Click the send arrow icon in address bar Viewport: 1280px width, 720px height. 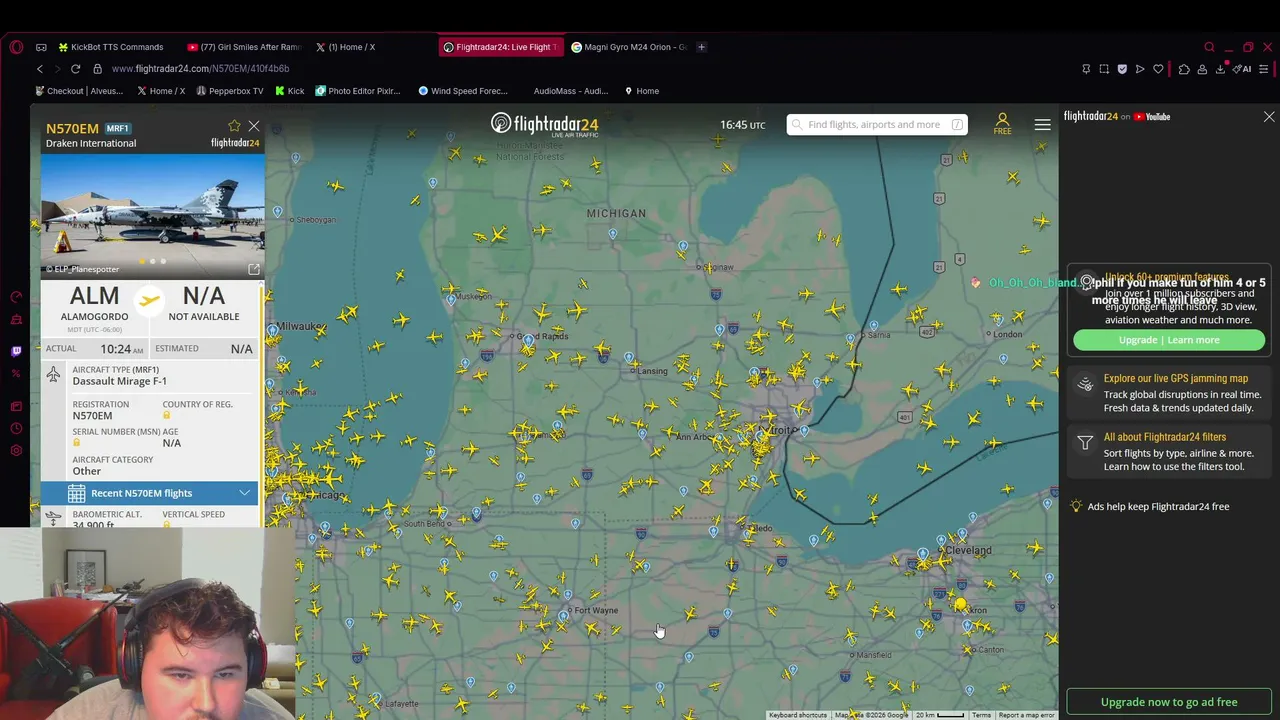(x=1140, y=69)
